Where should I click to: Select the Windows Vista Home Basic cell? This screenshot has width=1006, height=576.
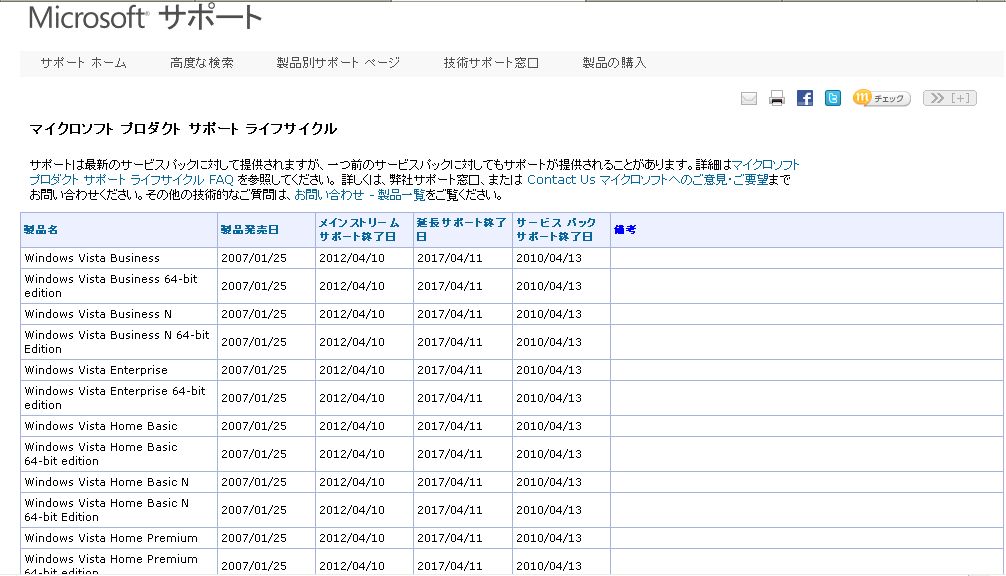pyautogui.click(x=119, y=426)
